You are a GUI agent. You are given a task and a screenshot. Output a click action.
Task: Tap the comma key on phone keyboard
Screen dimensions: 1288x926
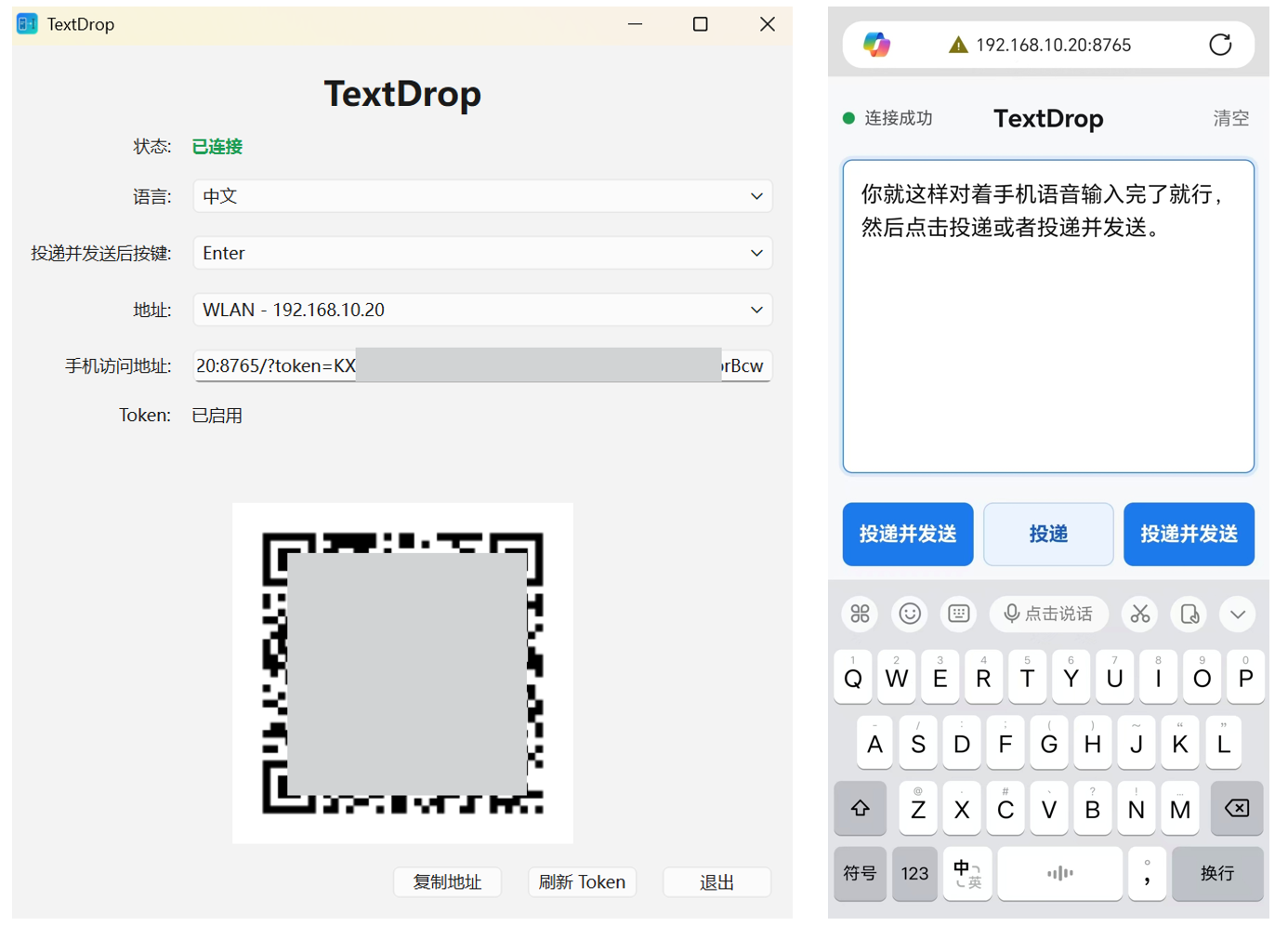click(x=1148, y=873)
